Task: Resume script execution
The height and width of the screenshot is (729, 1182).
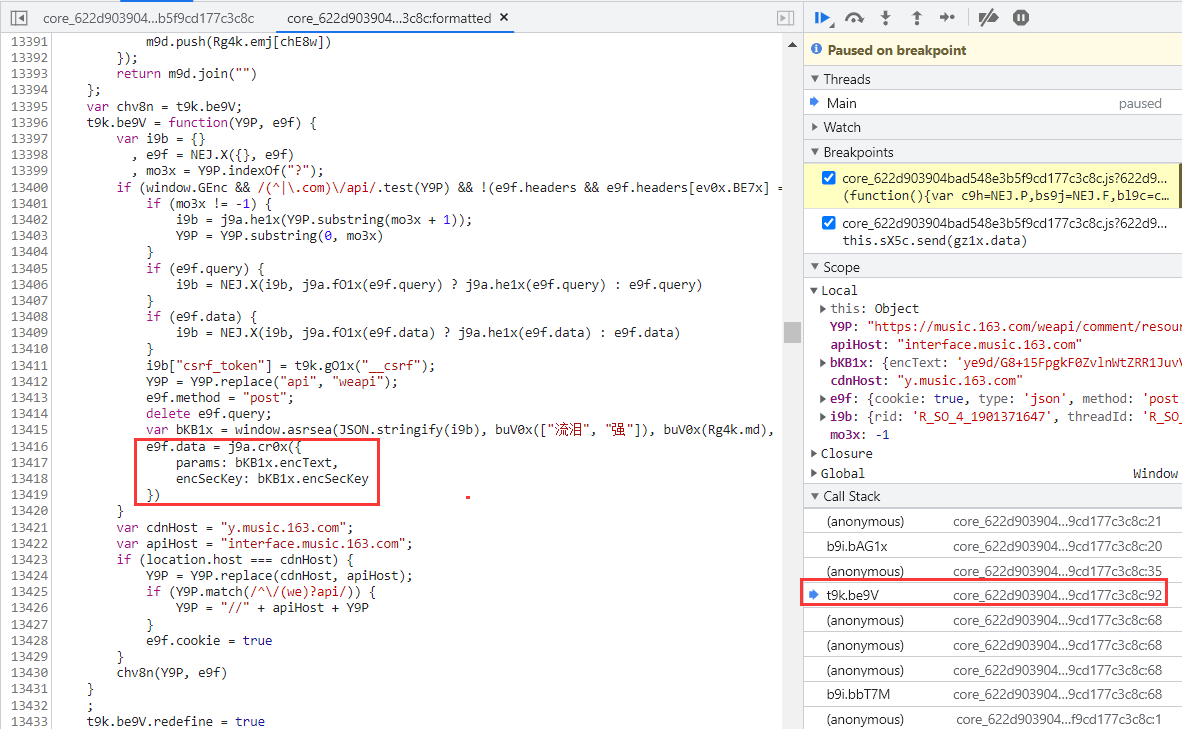Action: tap(823, 17)
